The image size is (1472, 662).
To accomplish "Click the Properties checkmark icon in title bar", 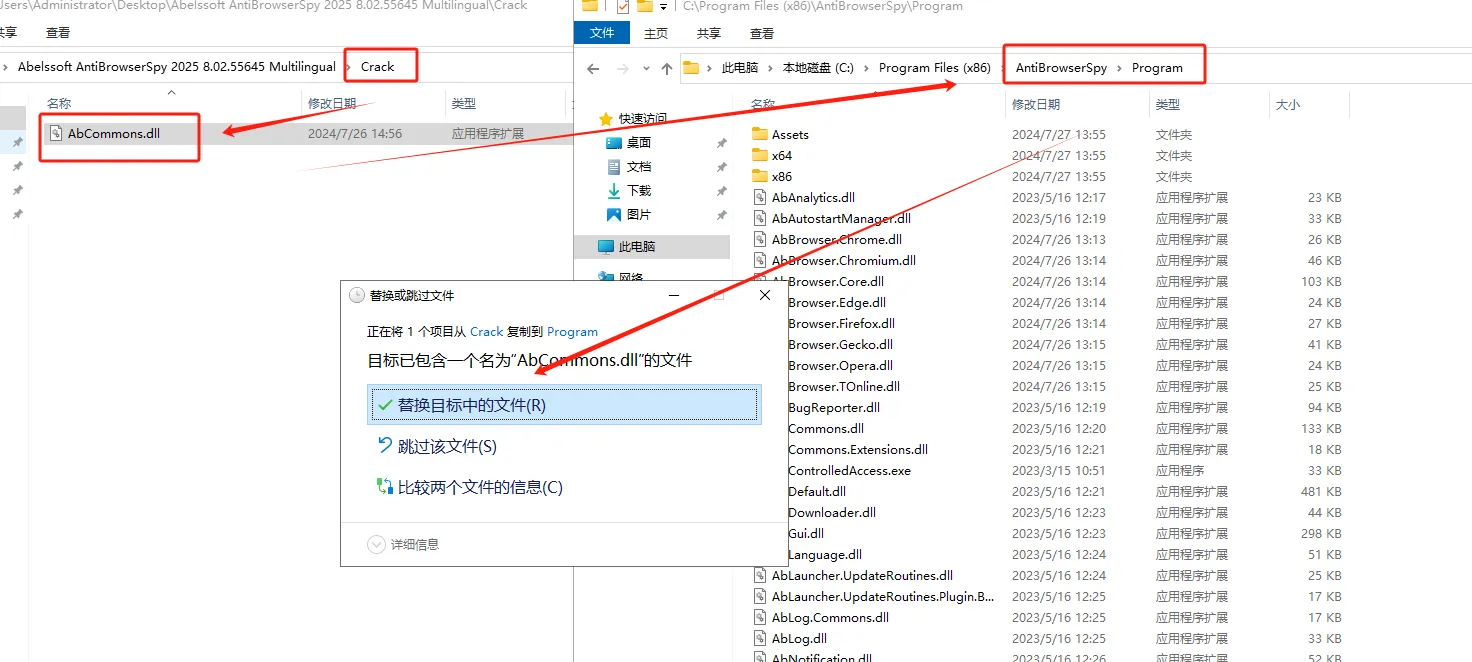I will point(622,6).
